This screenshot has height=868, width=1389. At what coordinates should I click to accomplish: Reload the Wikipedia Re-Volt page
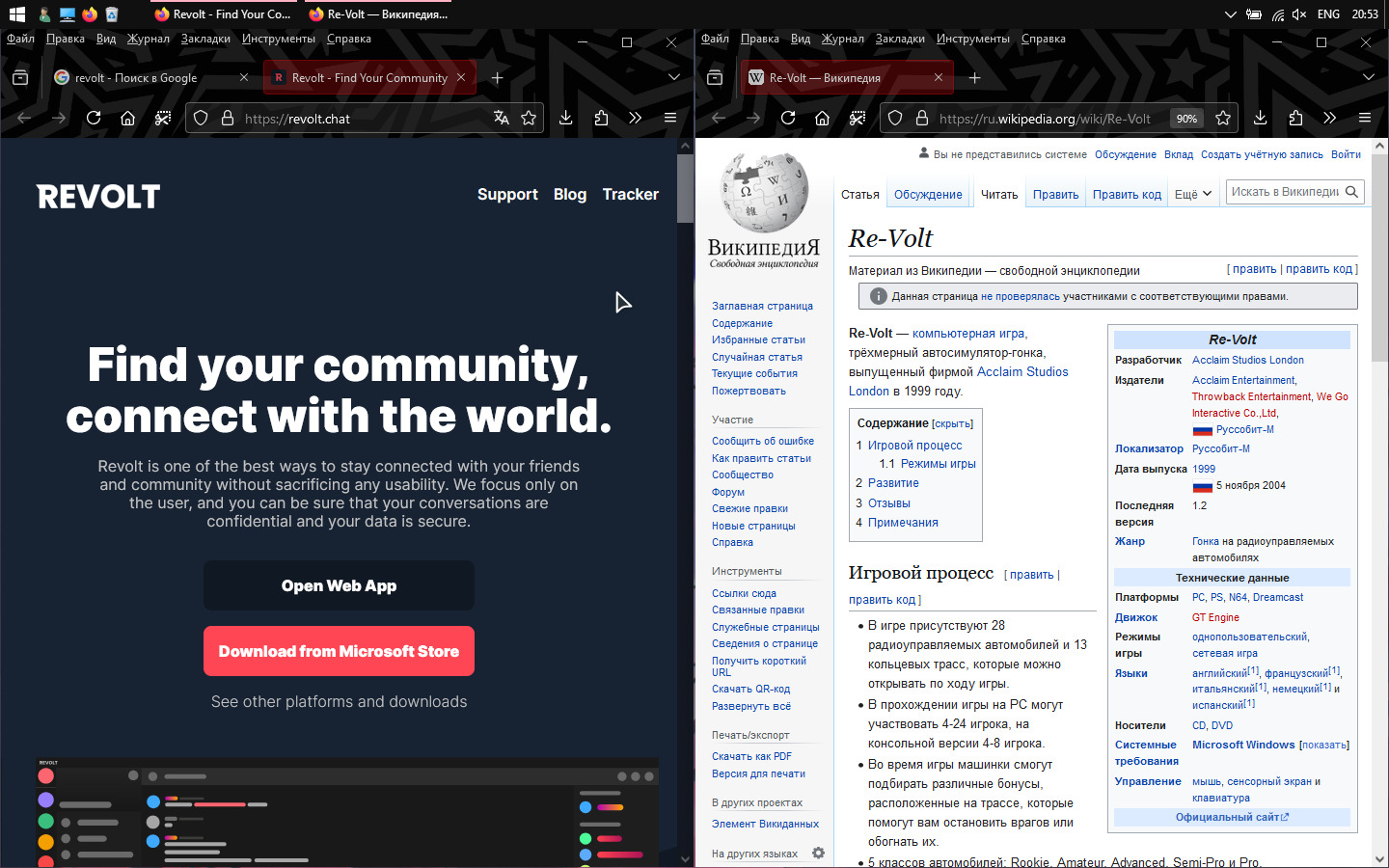[788, 118]
